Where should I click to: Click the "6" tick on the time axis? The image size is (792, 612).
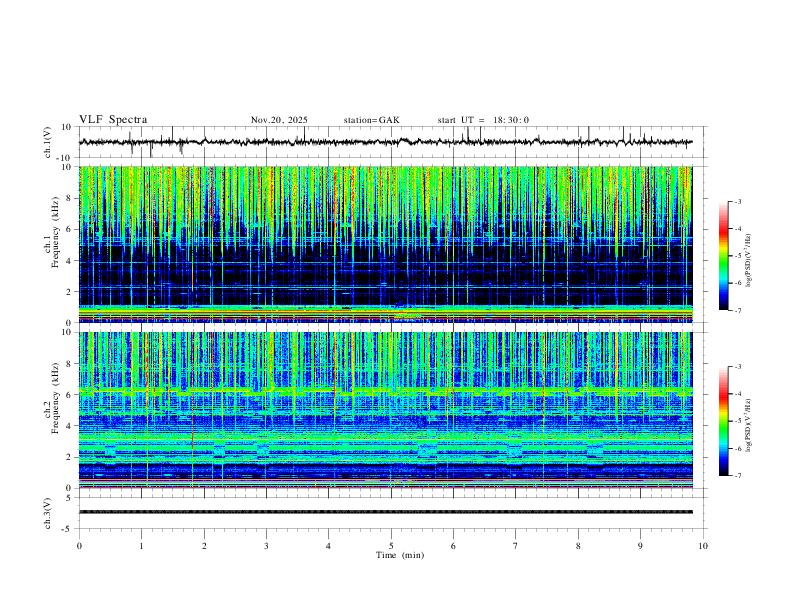pos(453,546)
